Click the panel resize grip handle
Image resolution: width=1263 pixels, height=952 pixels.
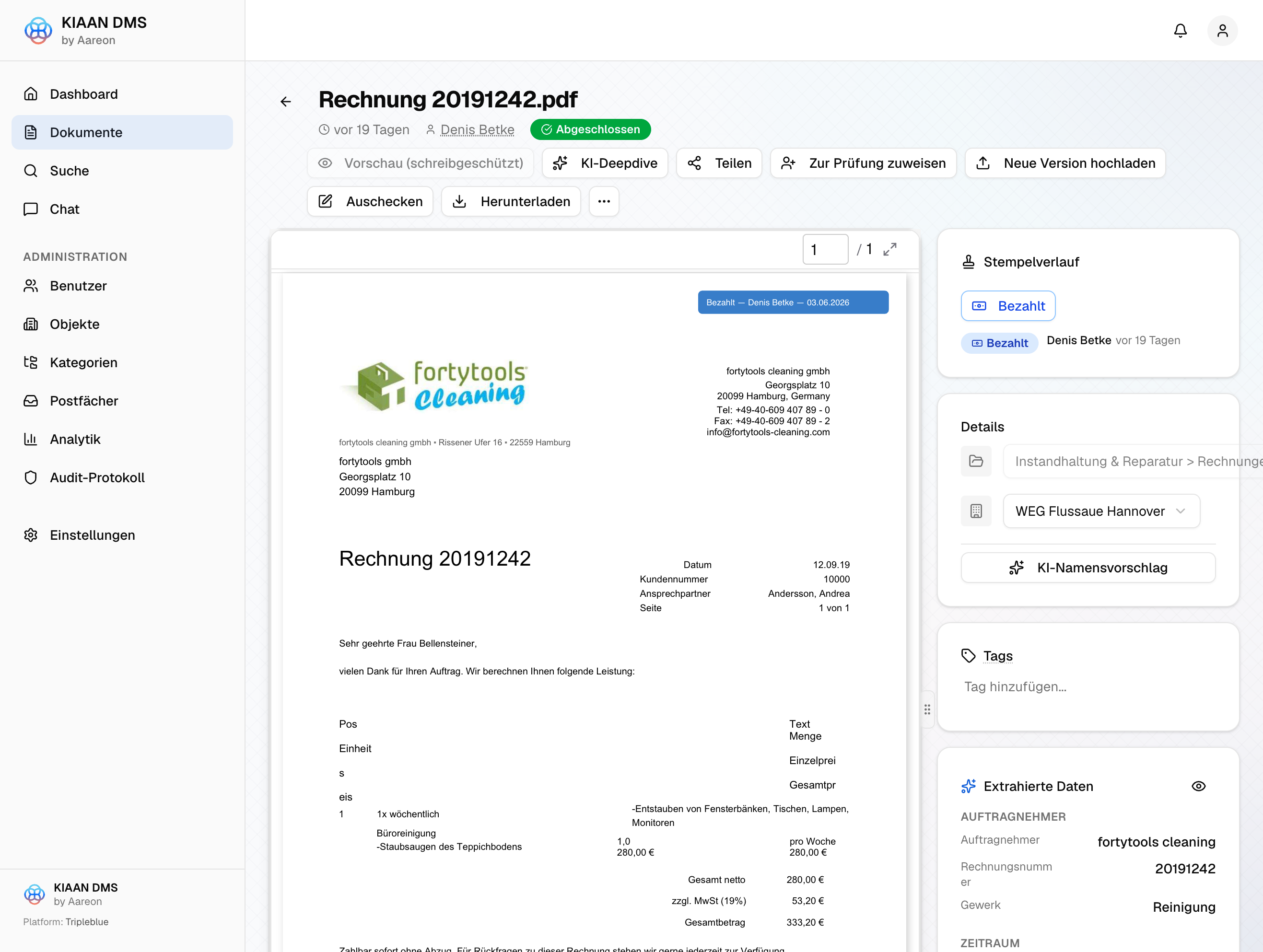click(927, 709)
